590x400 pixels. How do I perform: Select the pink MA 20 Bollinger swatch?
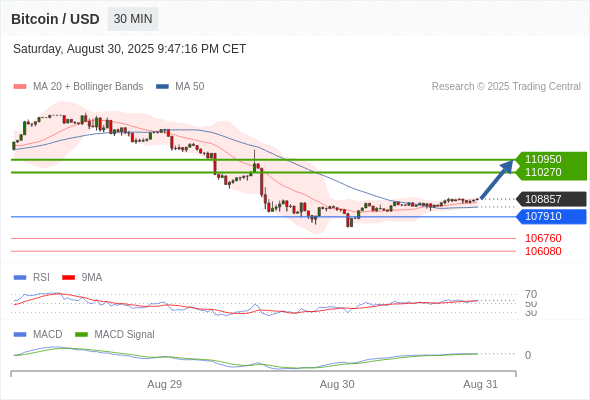click(20, 87)
